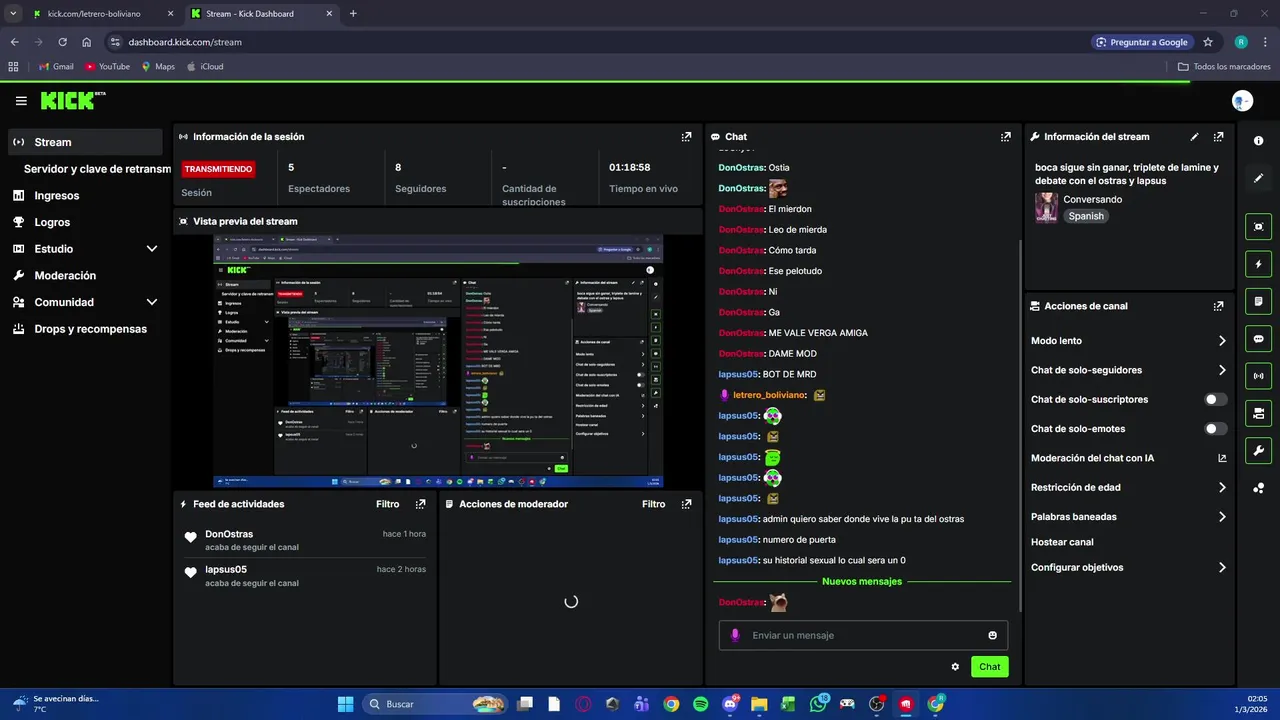Screen dimensions: 1280x720
Task: Open the Moderación del chat con IA external link
Action: click(1222, 458)
